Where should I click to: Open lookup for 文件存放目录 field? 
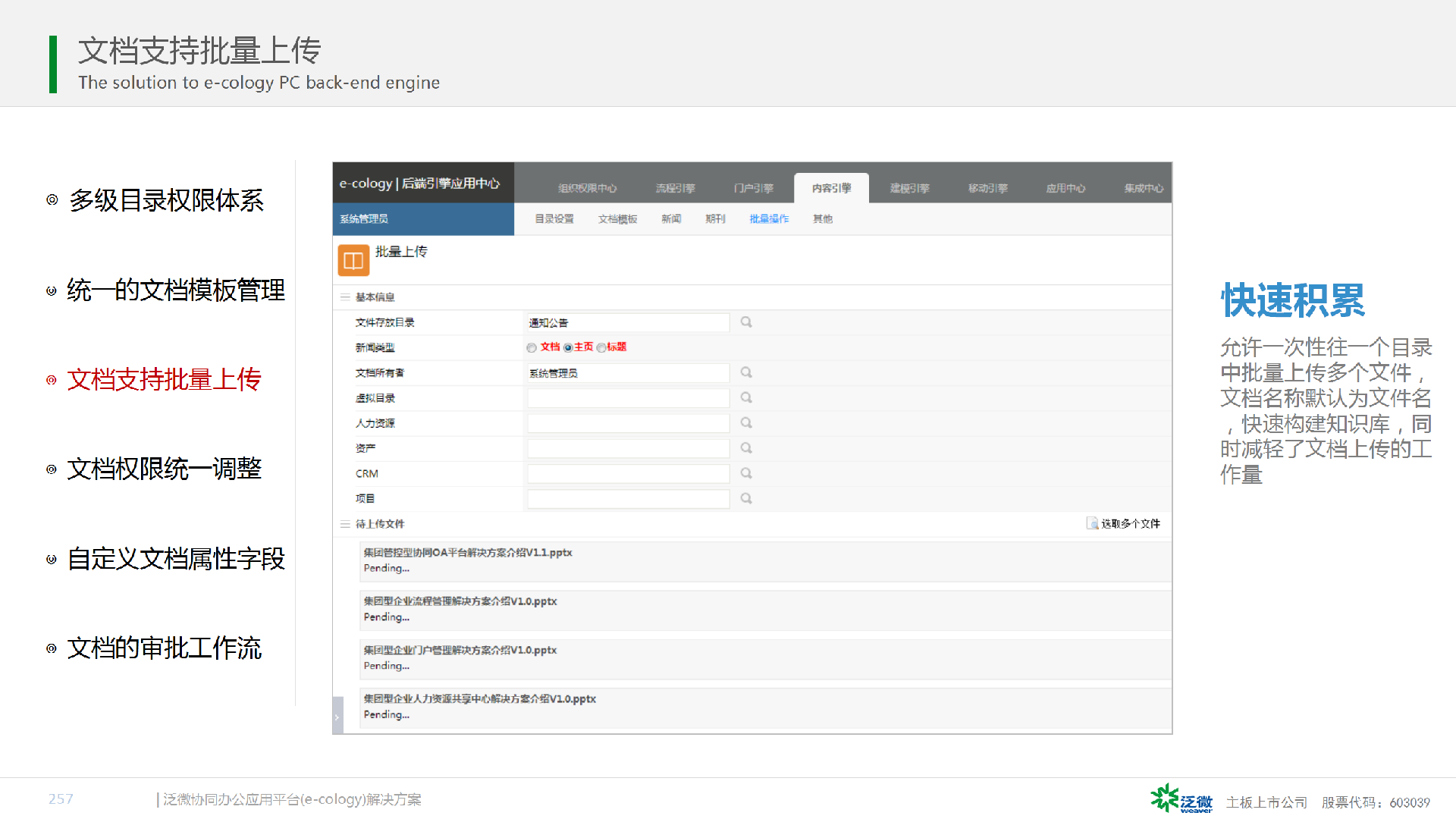(746, 322)
